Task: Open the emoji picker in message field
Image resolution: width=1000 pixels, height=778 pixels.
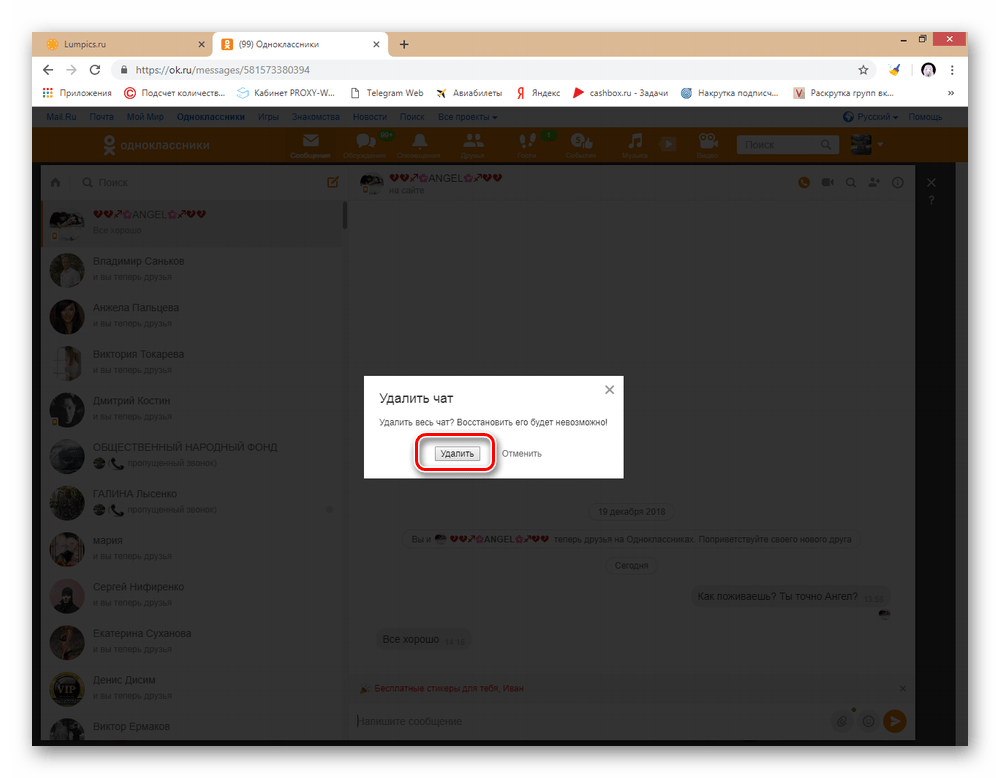Action: tap(868, 721)
